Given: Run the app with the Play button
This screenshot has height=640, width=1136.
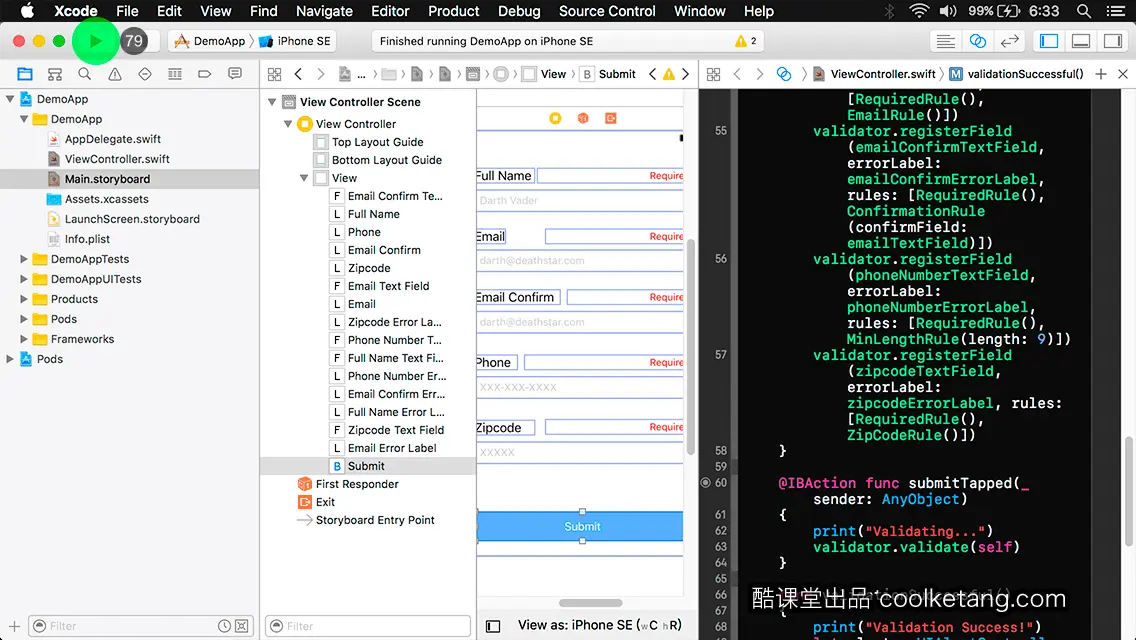Looking at the screenshot, I should (x=96, y=41).
